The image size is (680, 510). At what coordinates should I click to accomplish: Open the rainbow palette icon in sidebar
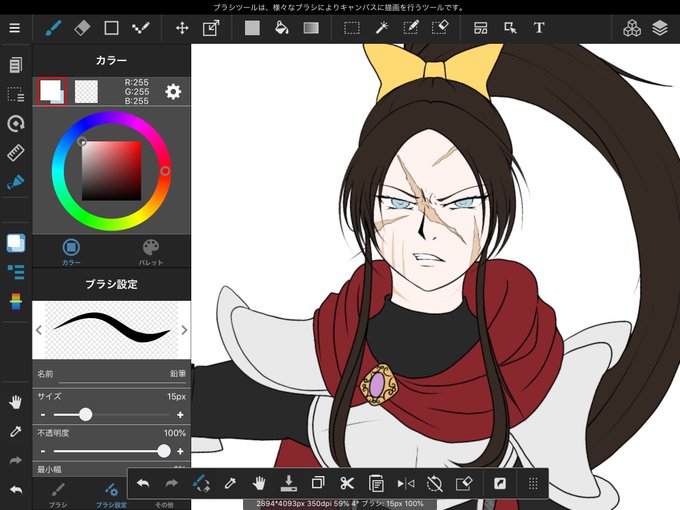tap(16, 301)
